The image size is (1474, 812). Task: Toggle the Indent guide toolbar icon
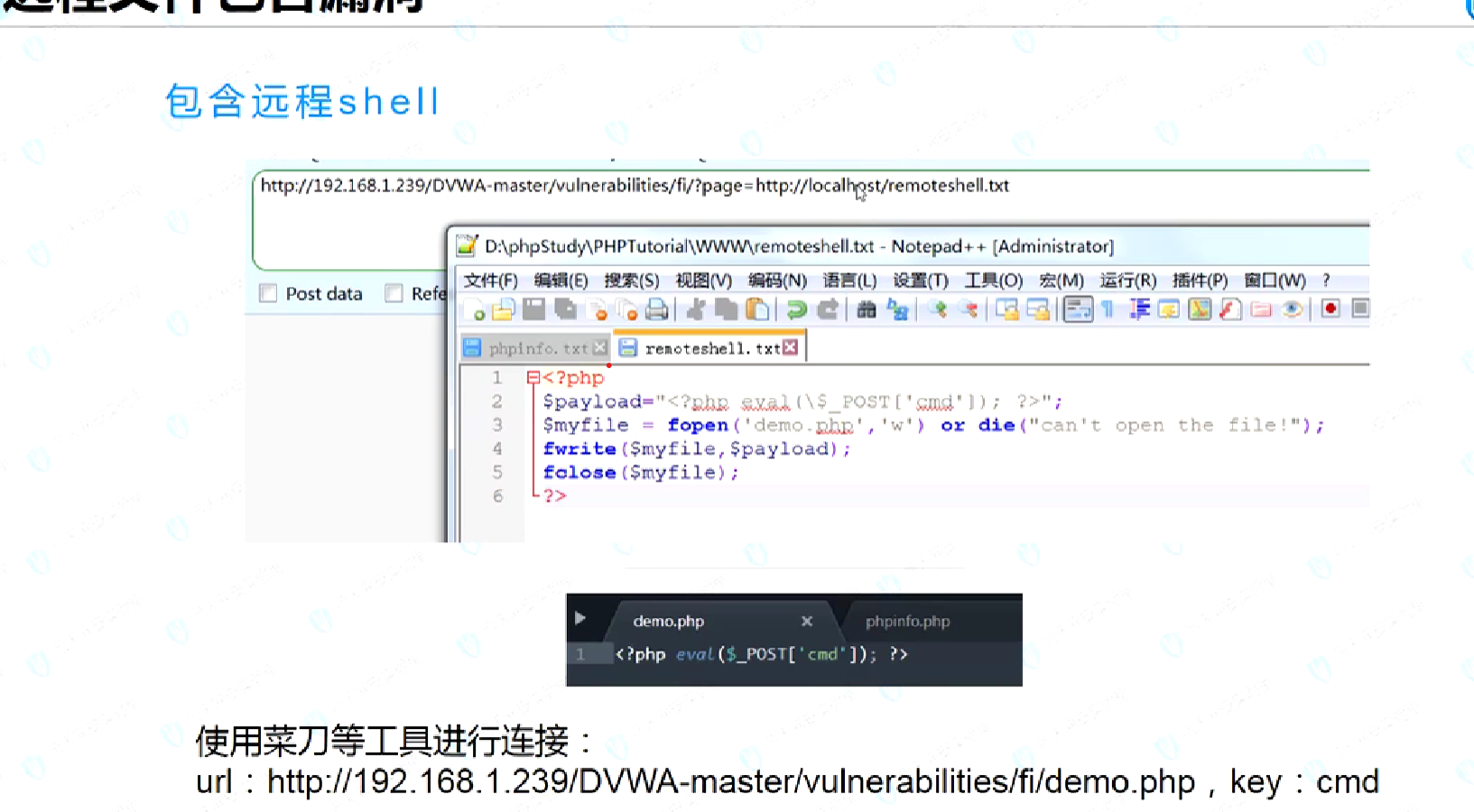coord(1139,310)
